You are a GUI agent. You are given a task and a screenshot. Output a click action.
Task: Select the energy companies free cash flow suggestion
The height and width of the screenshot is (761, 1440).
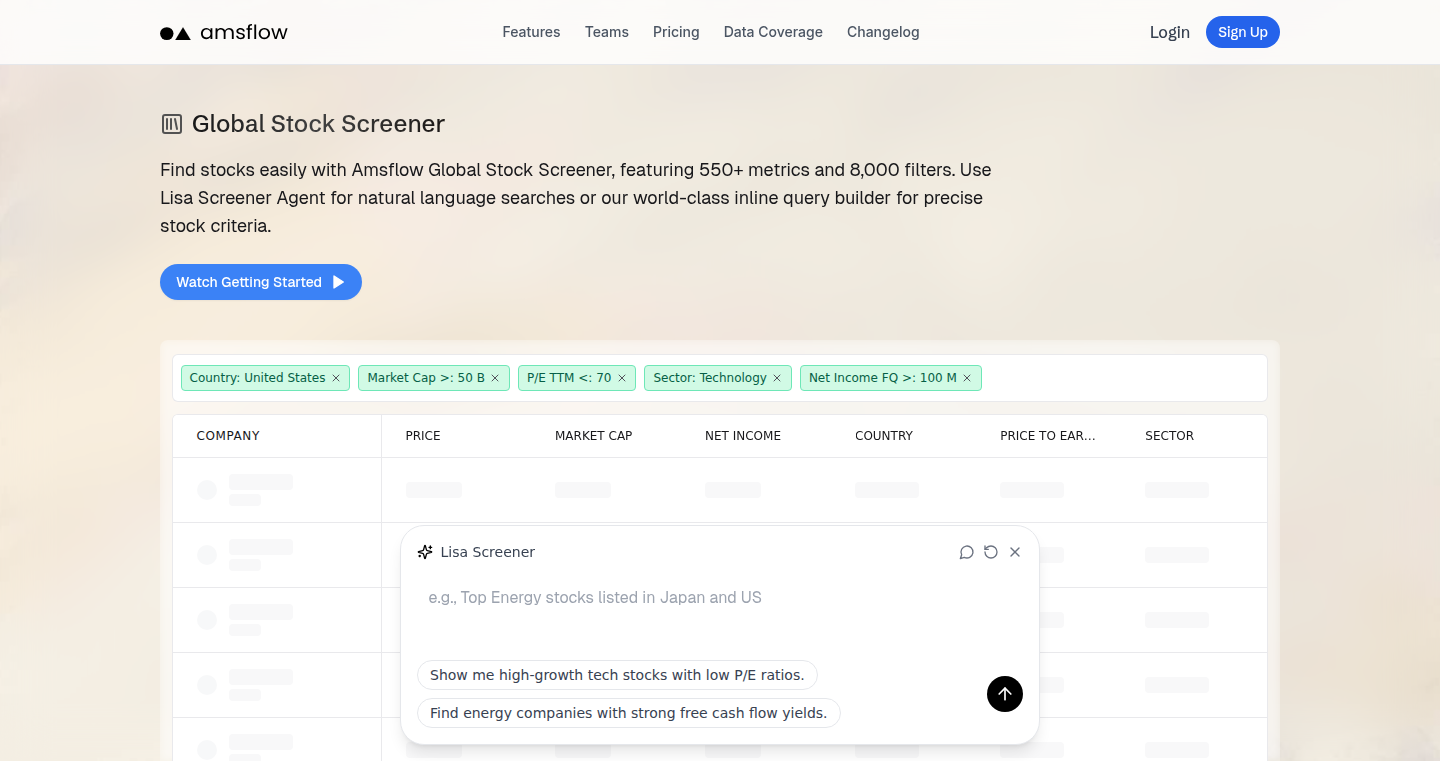click(x=629, y=713)
